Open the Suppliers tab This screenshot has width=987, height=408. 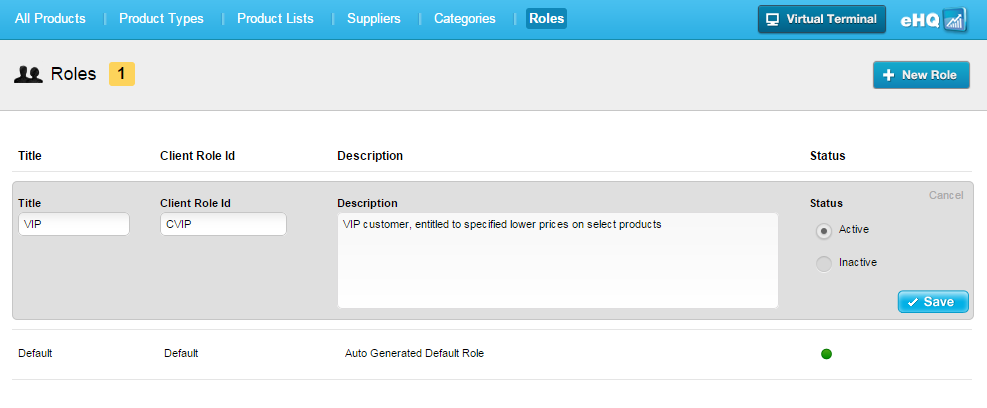pyautogui.click(x=373, y=19)
